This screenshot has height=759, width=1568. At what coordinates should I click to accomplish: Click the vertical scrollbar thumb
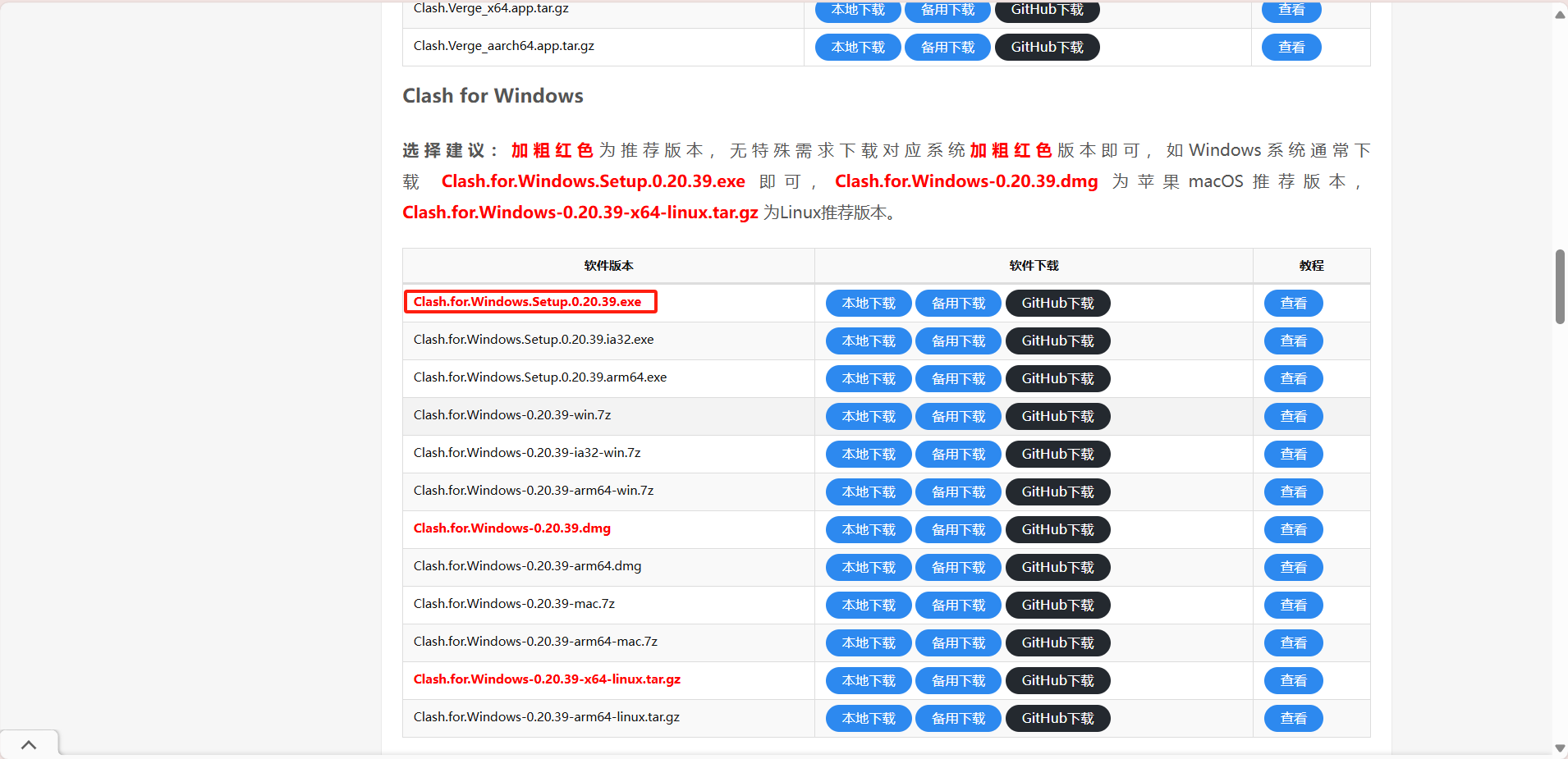click(1560, 287)
